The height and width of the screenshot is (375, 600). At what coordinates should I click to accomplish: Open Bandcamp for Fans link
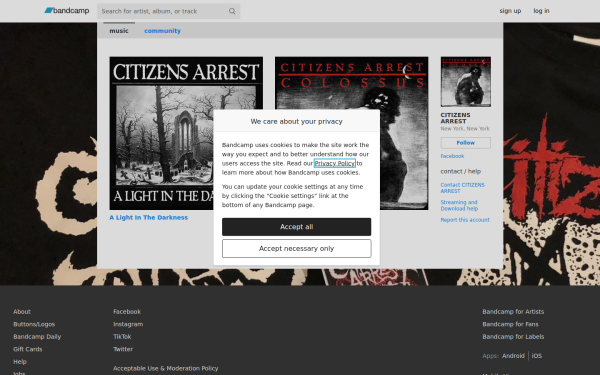pos(510,324)
